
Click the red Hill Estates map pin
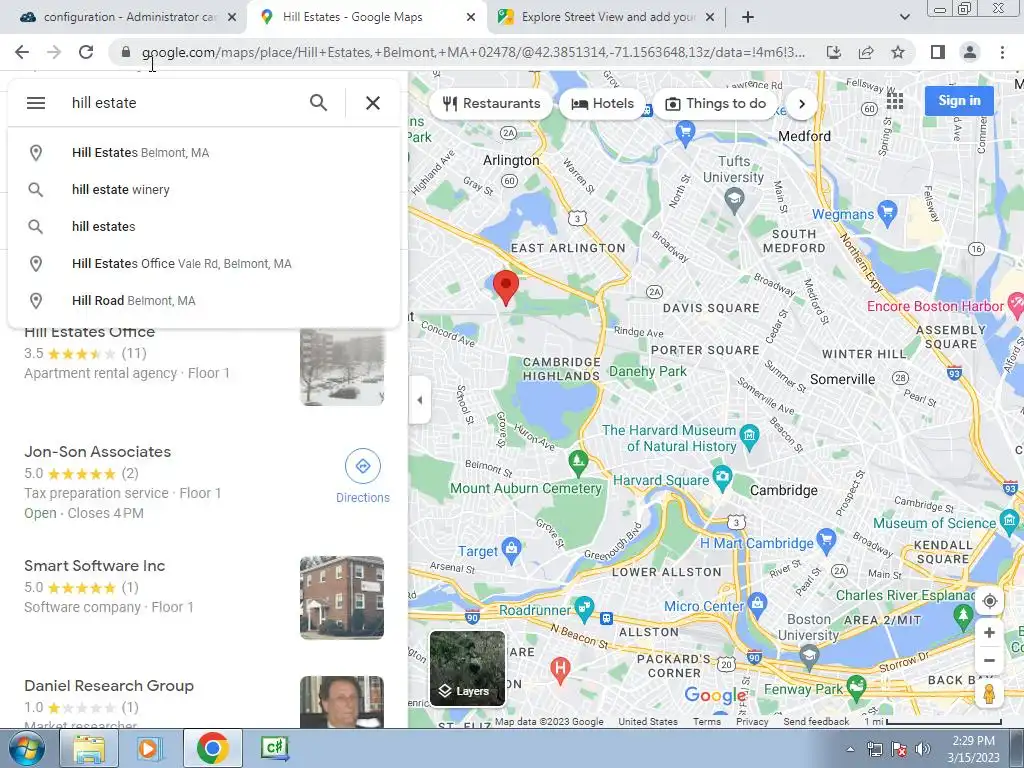[x=505, y=287]
